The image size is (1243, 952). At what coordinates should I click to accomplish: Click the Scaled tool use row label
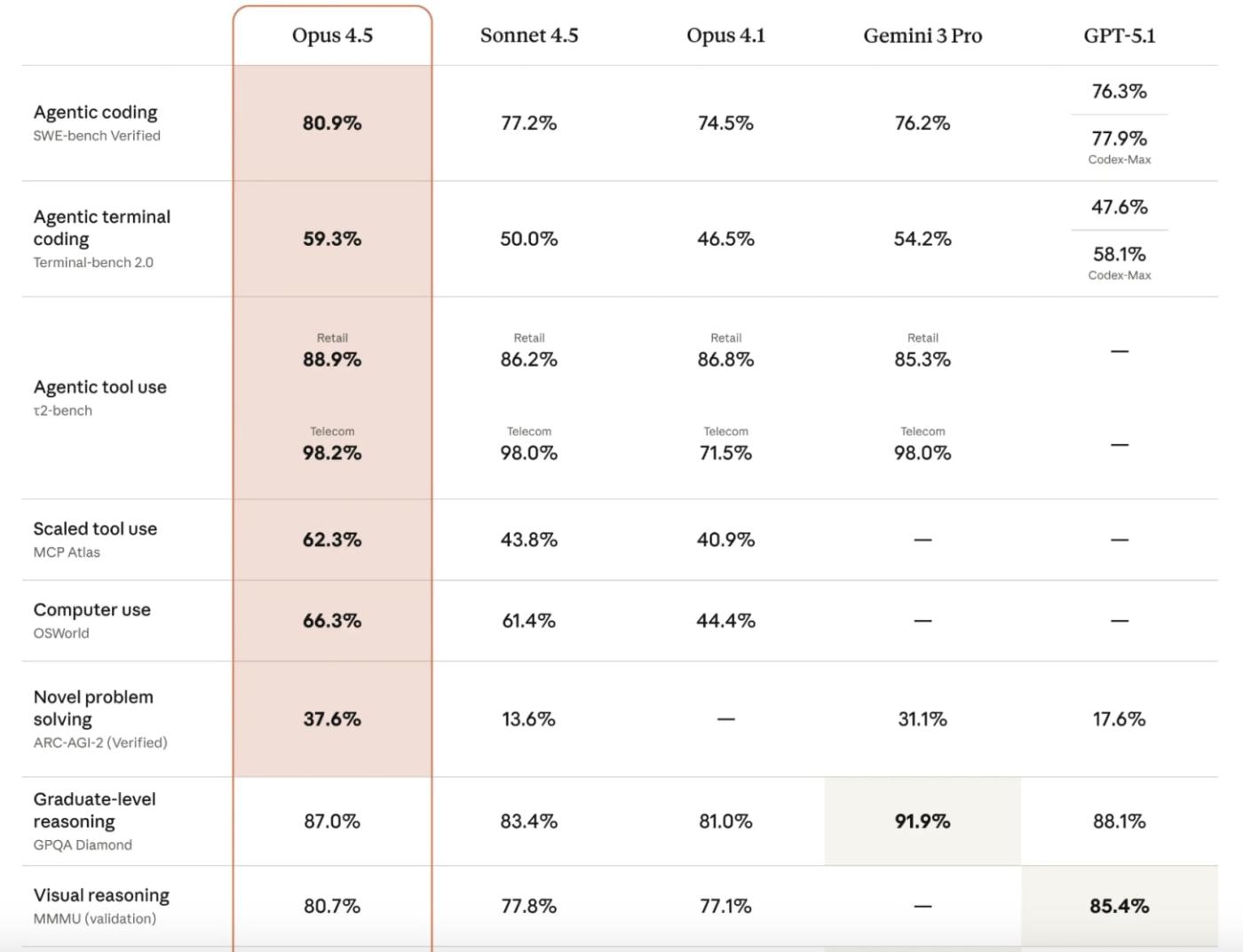(x=95, y=528)
